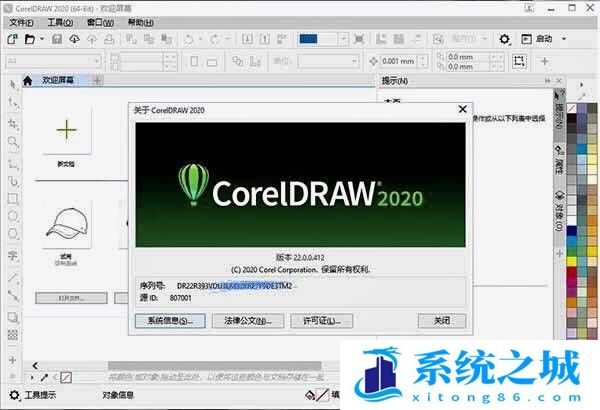Open the 对象 docker tab
The width and height of the screenshot is (600, 410).
point(559,211)
